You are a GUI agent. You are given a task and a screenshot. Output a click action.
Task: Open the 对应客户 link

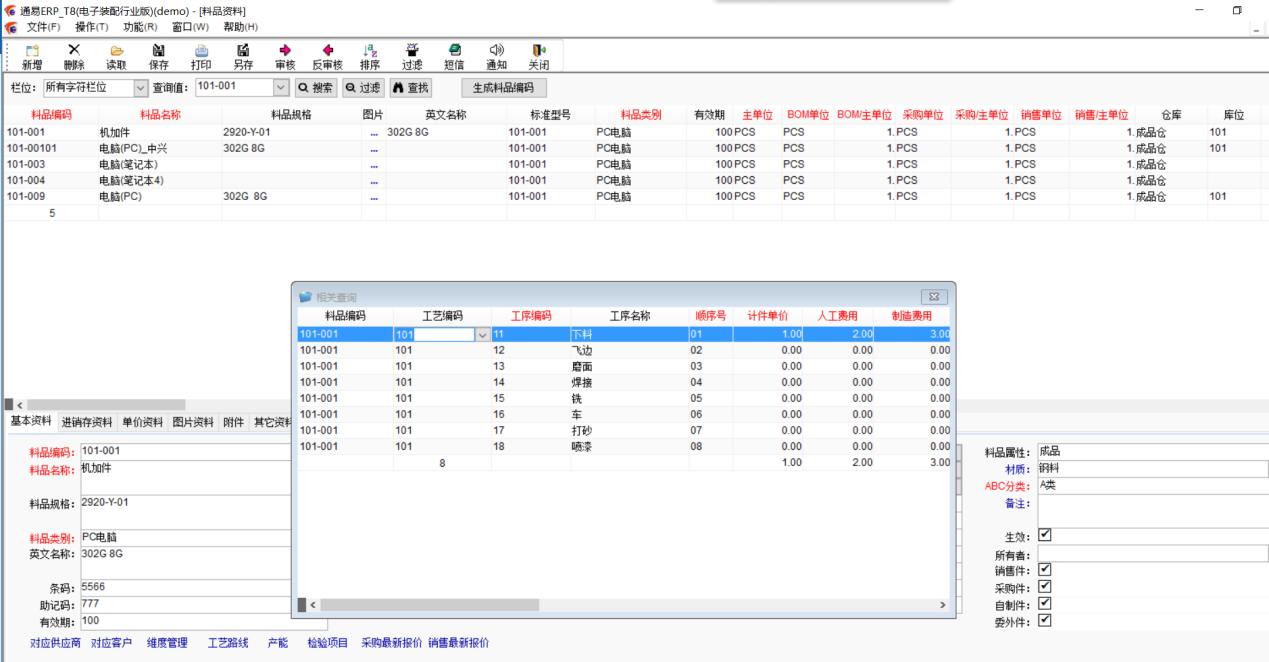pos(111,642)
